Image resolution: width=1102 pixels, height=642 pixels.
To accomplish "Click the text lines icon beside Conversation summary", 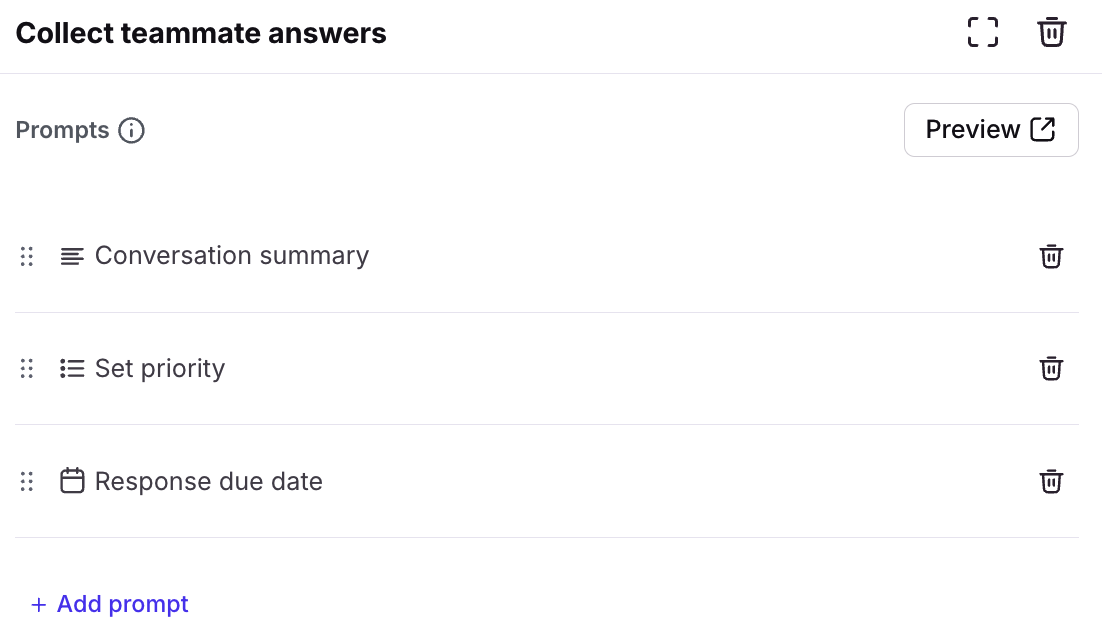I will click(x=72, y=256).
